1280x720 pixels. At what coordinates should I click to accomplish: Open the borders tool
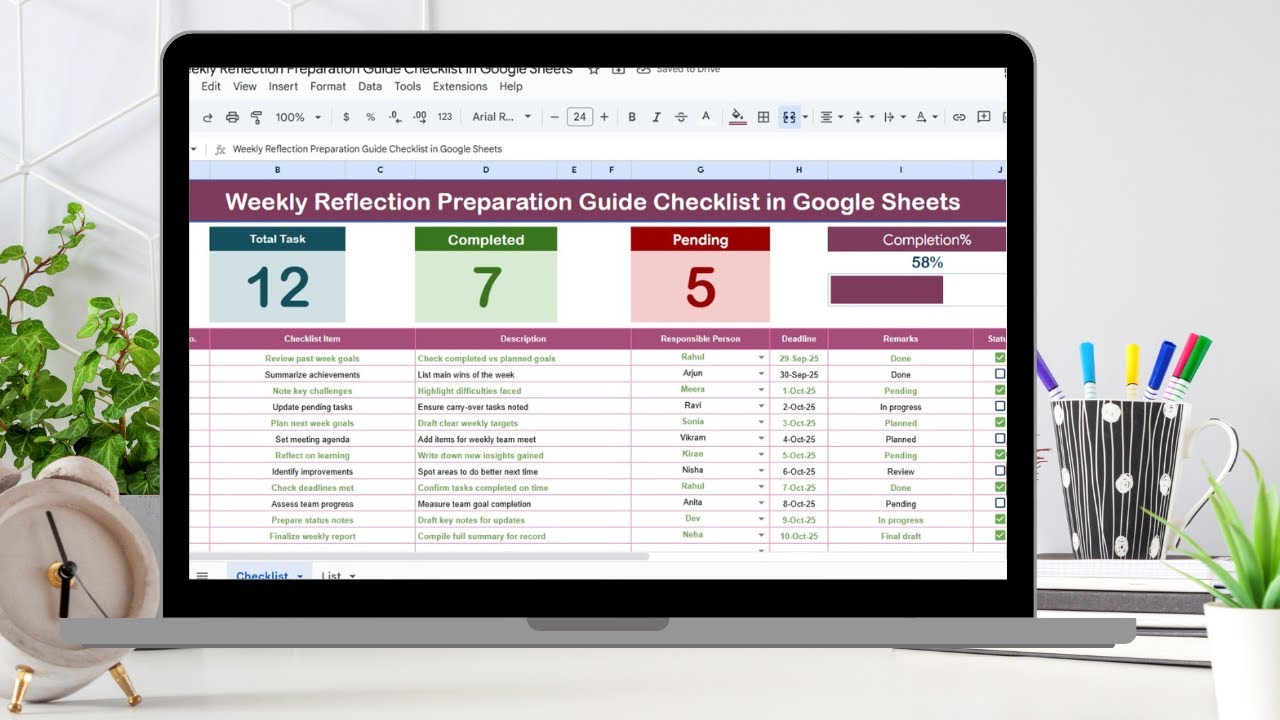pos(763,117)
